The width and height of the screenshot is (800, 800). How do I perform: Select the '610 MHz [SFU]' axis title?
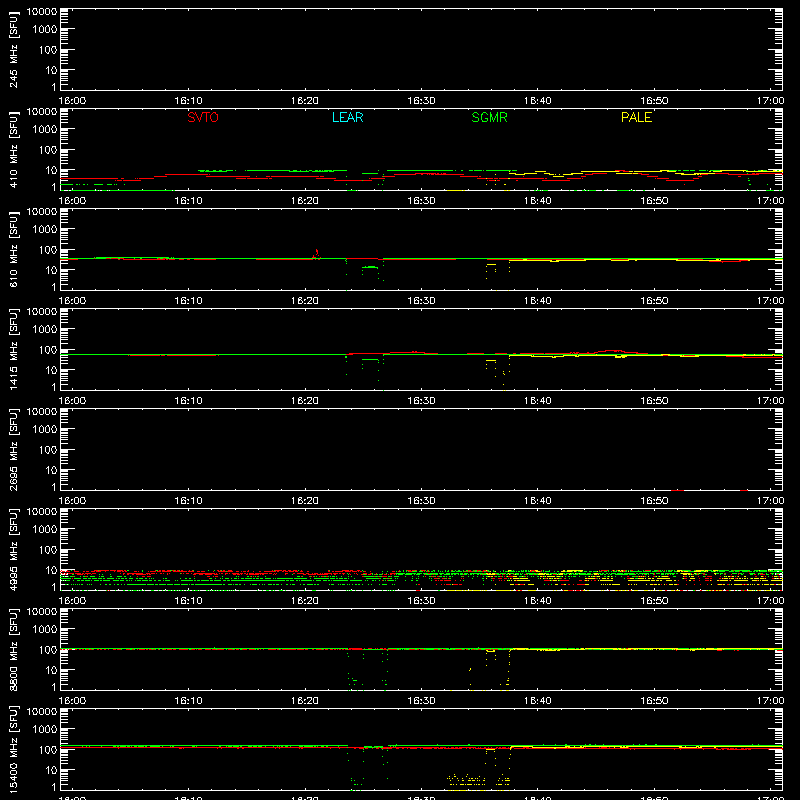click(13, 249)
